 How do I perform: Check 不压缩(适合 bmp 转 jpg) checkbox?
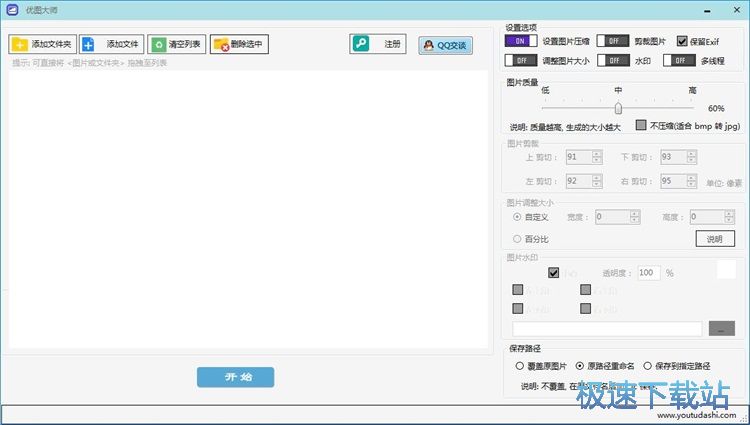coord(641,125)
